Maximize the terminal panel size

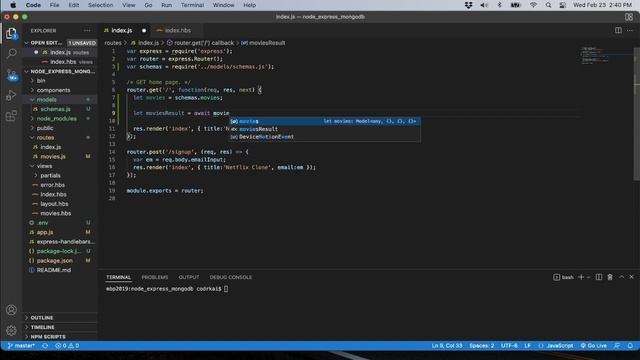621,277
